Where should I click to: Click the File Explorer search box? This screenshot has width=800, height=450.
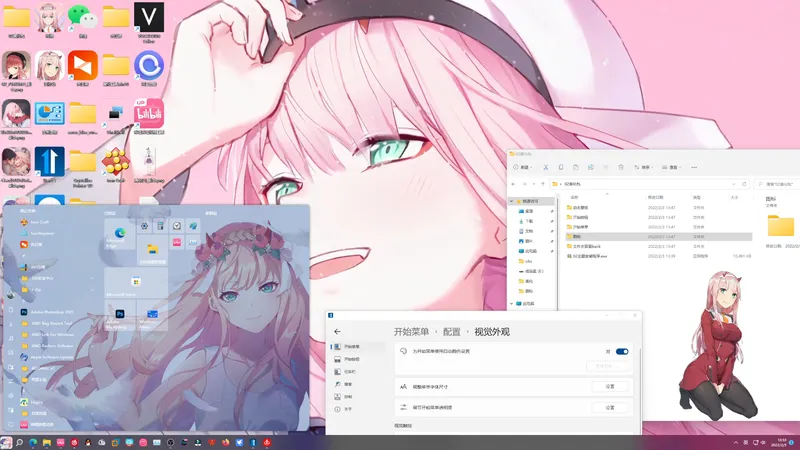[x=778, y=184]
